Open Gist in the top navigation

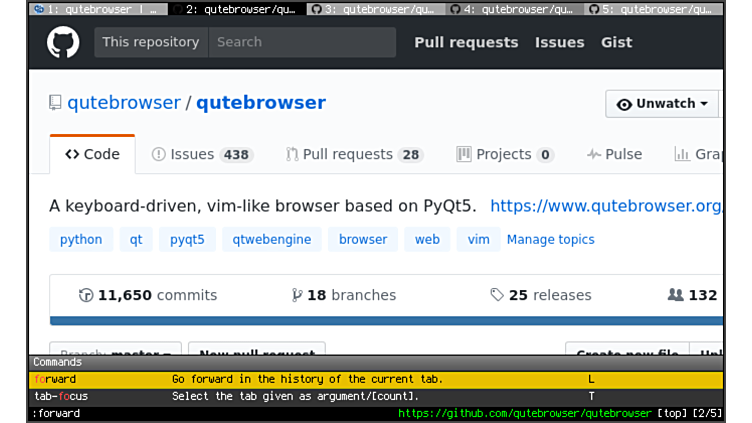click(x=616, y=42)
